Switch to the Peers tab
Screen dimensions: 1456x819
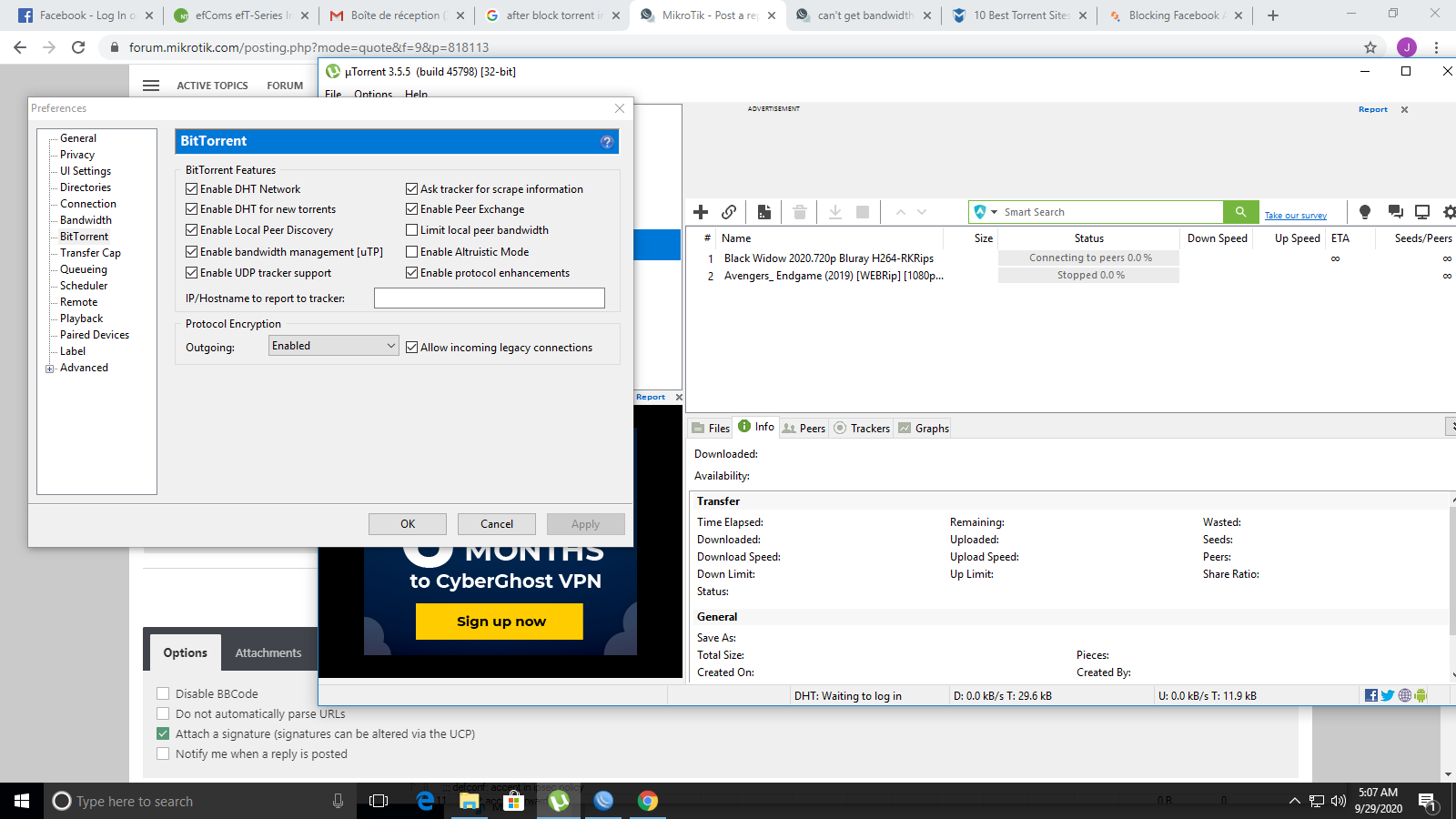[x=804, y=429]
